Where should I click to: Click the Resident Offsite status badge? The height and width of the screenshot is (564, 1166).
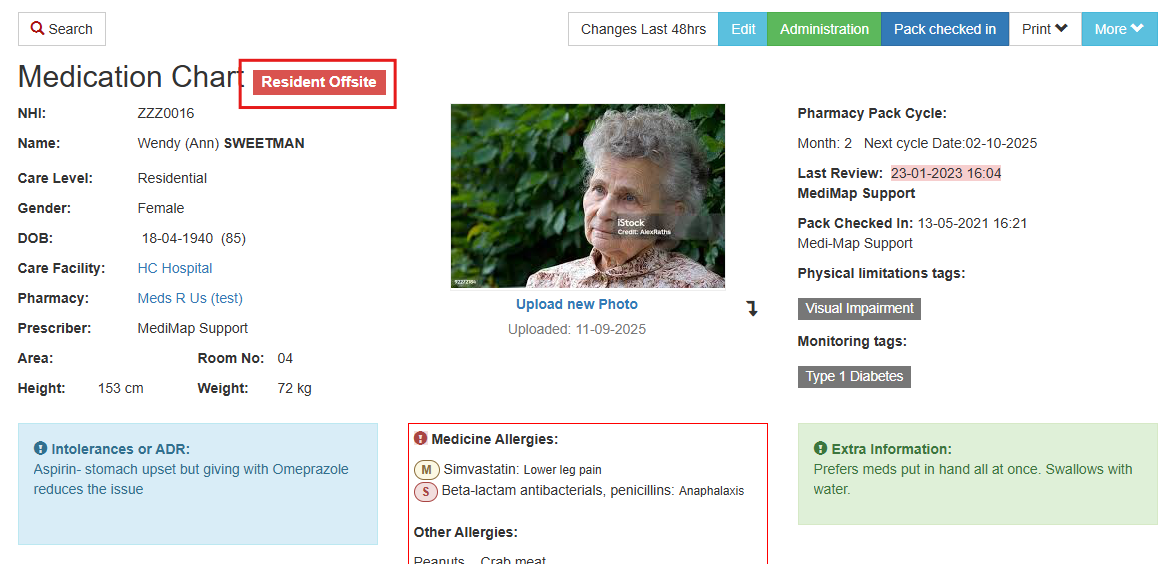pyautogui.click(x=319, y=82)
